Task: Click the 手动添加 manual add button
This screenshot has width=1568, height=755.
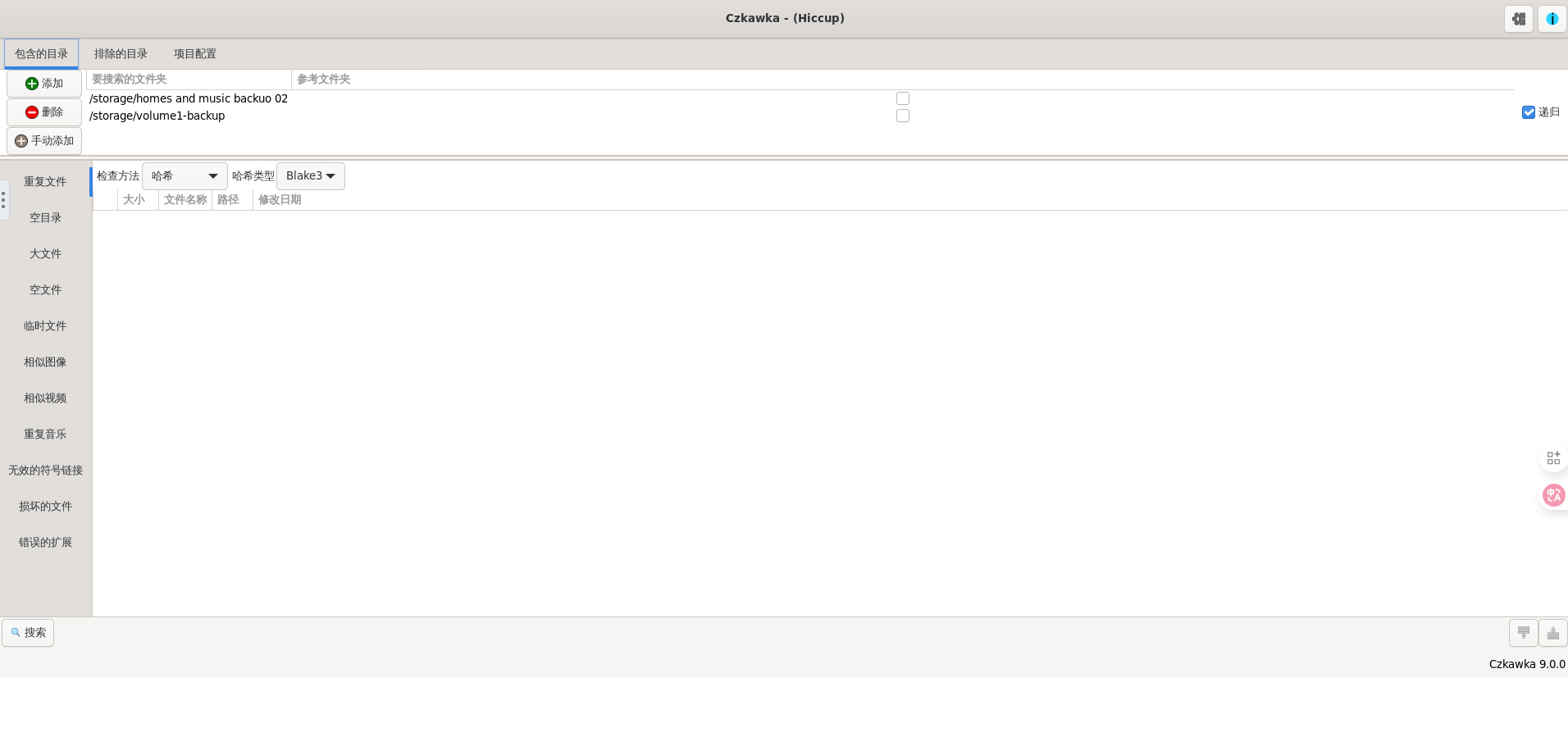Action: (44, 141)
